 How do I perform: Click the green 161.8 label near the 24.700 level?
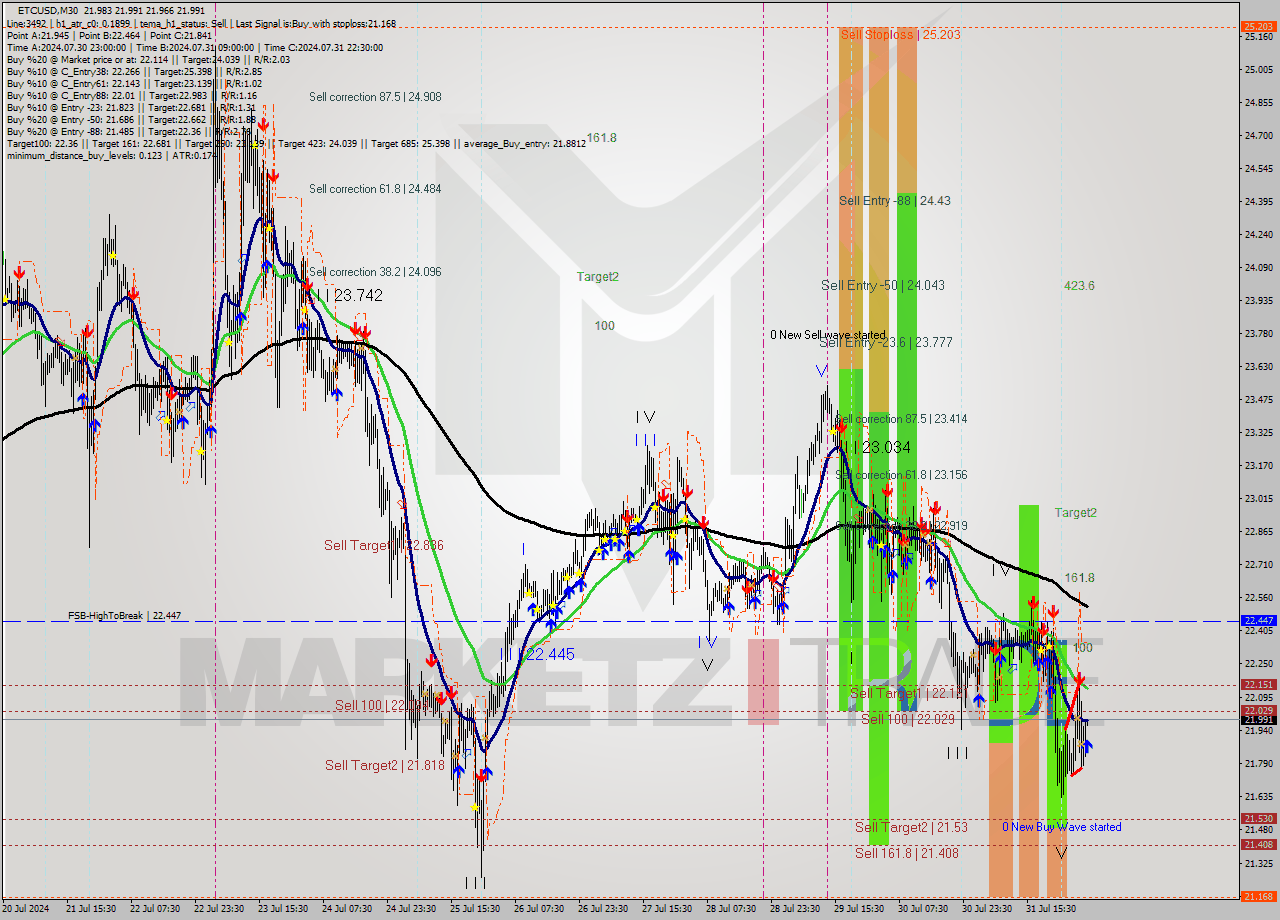coord(602,137)
